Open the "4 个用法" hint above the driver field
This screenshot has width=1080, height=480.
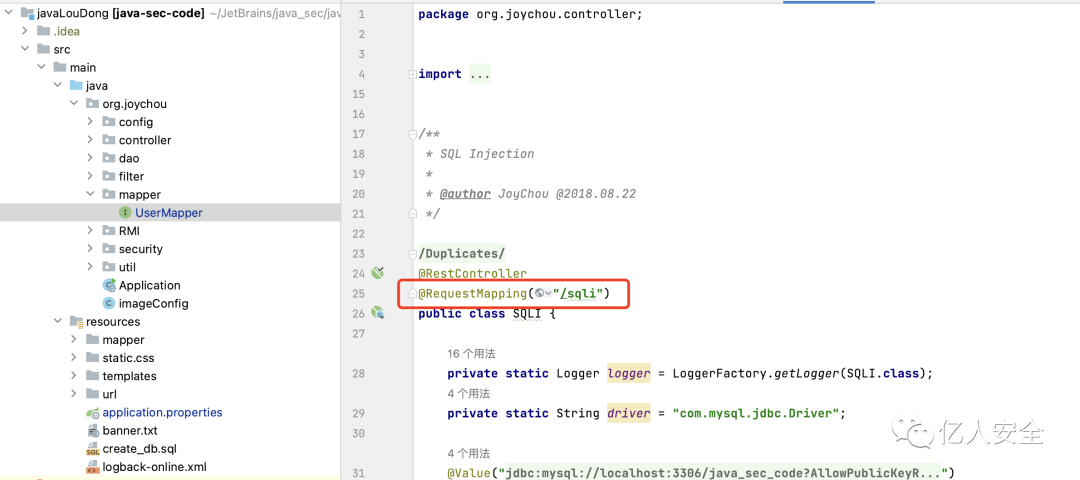point(468,394)
